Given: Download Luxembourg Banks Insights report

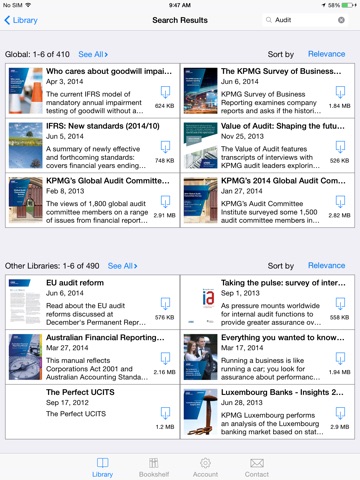Looking at the screenshot, I should tap(340, 413).
